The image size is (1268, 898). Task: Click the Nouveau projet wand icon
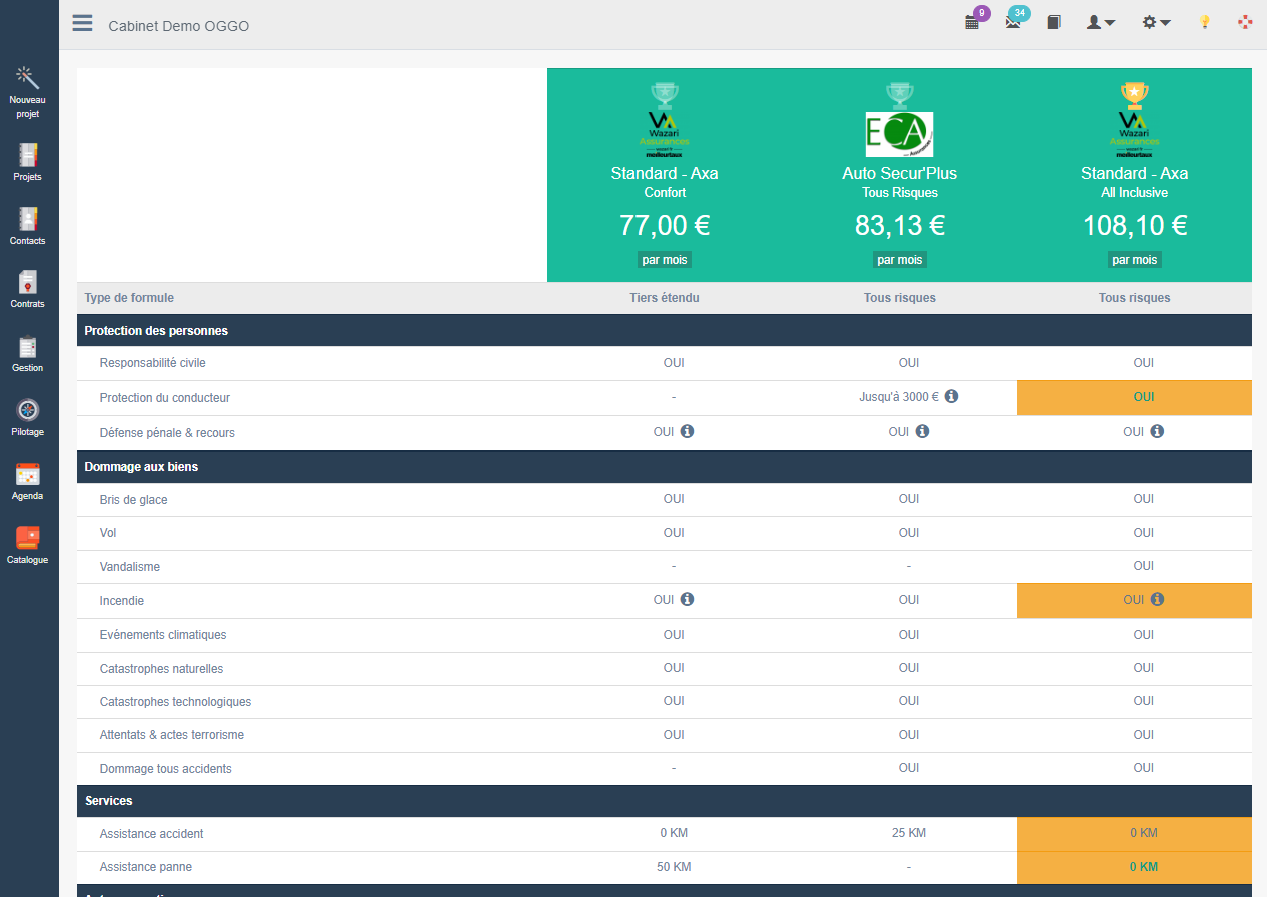[27, 78]
